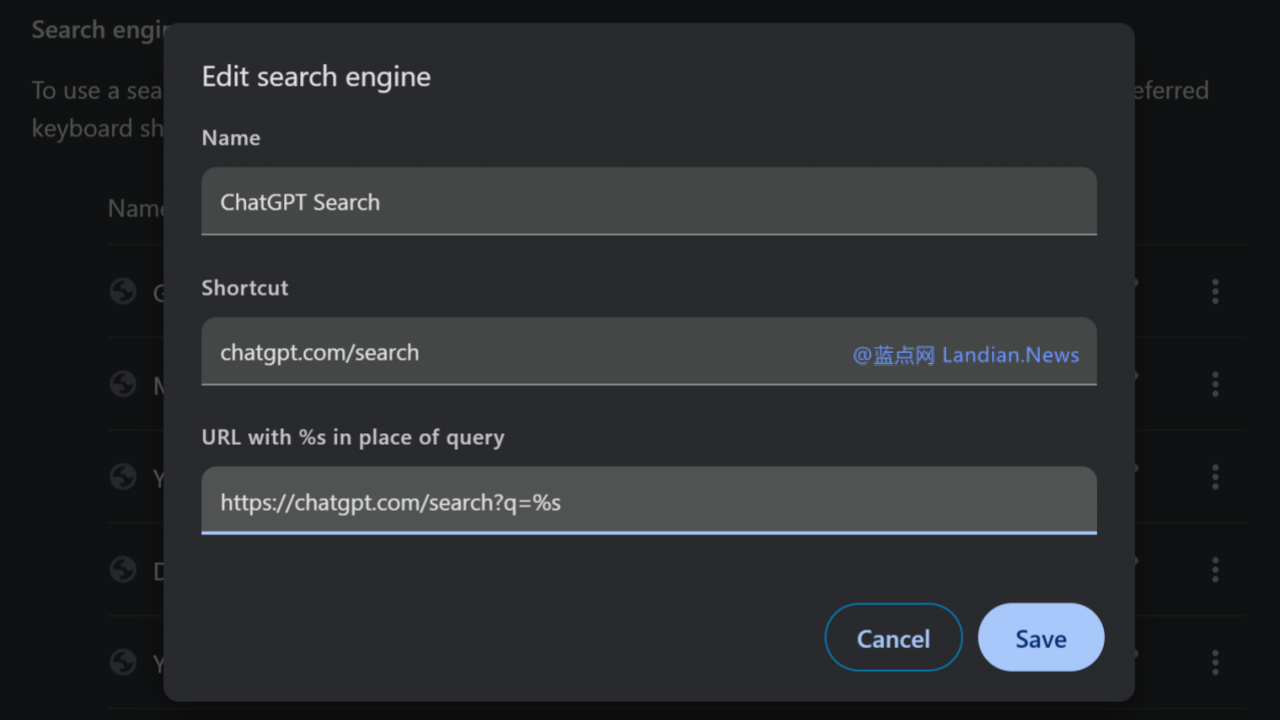Click the Name label above the first field
The width and height of the screenshot is (1280, 720).
tap(231, 138)
